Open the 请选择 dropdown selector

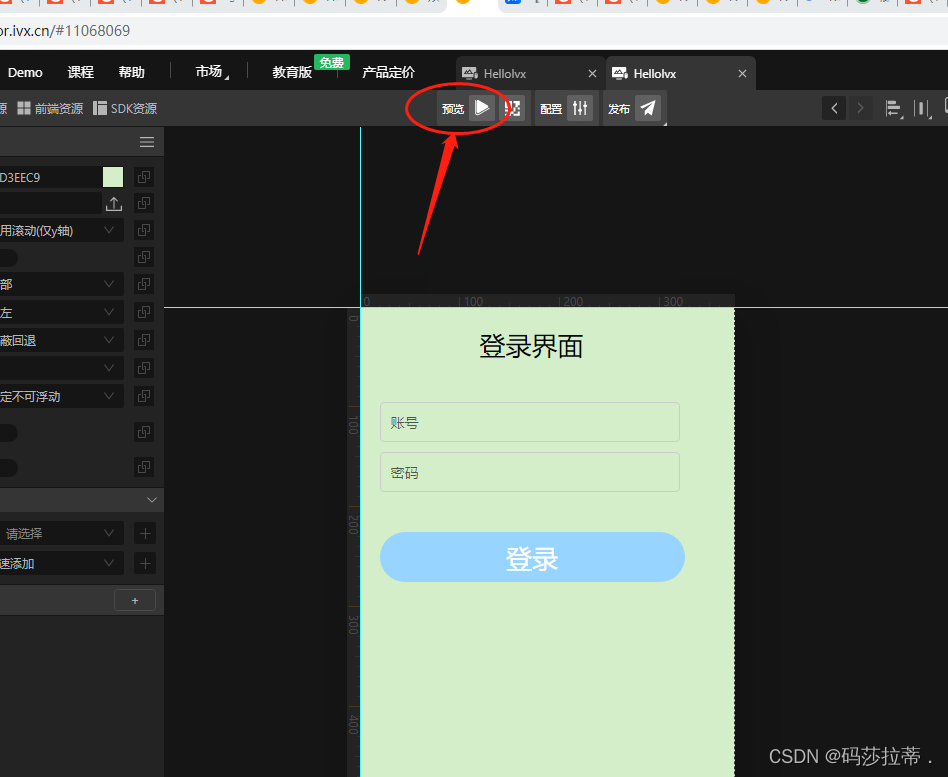click(x=62, y=533)
